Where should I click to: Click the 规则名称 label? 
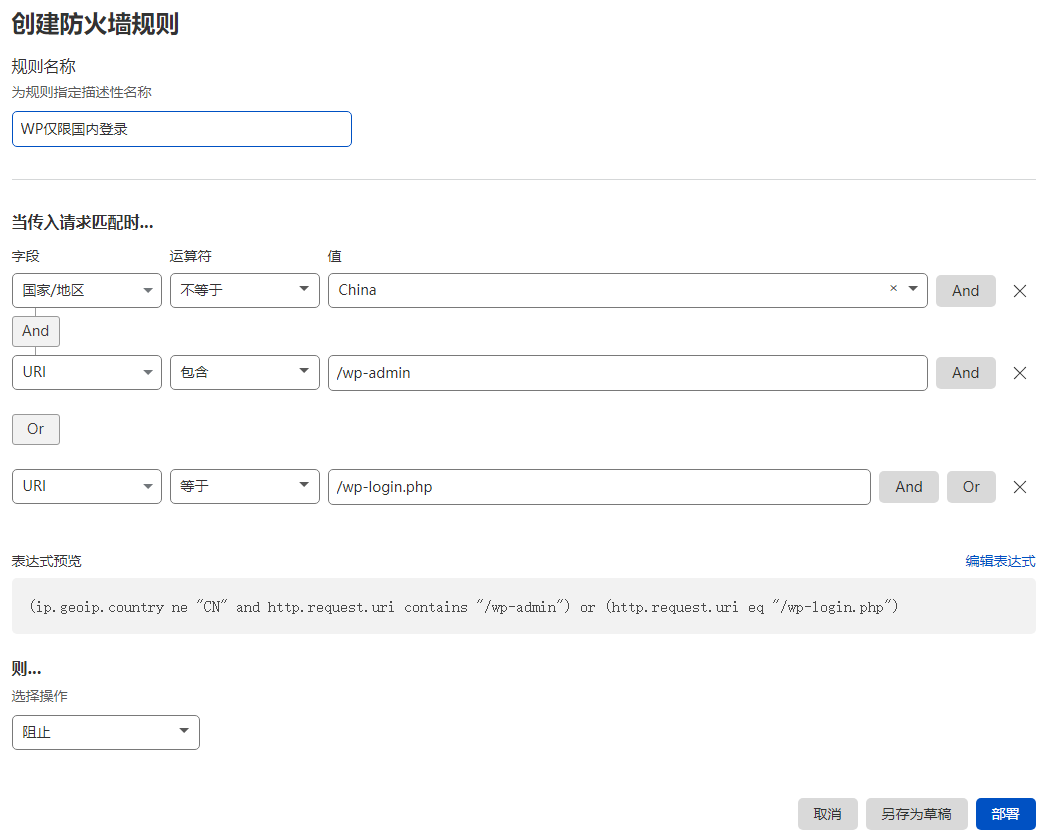click(x=43, y=66)
